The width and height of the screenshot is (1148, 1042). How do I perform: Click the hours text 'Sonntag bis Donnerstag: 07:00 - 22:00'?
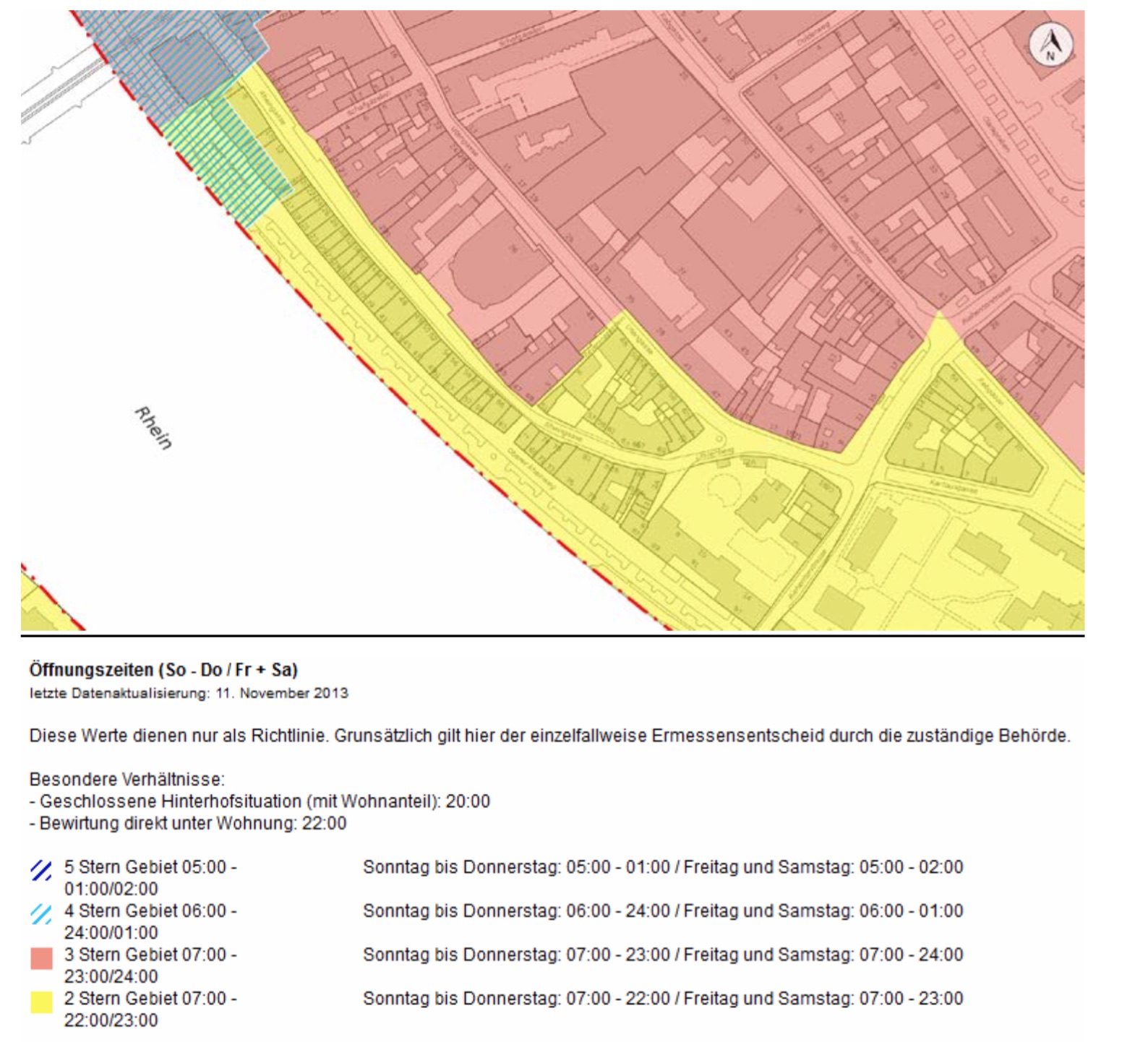[516, 999]
